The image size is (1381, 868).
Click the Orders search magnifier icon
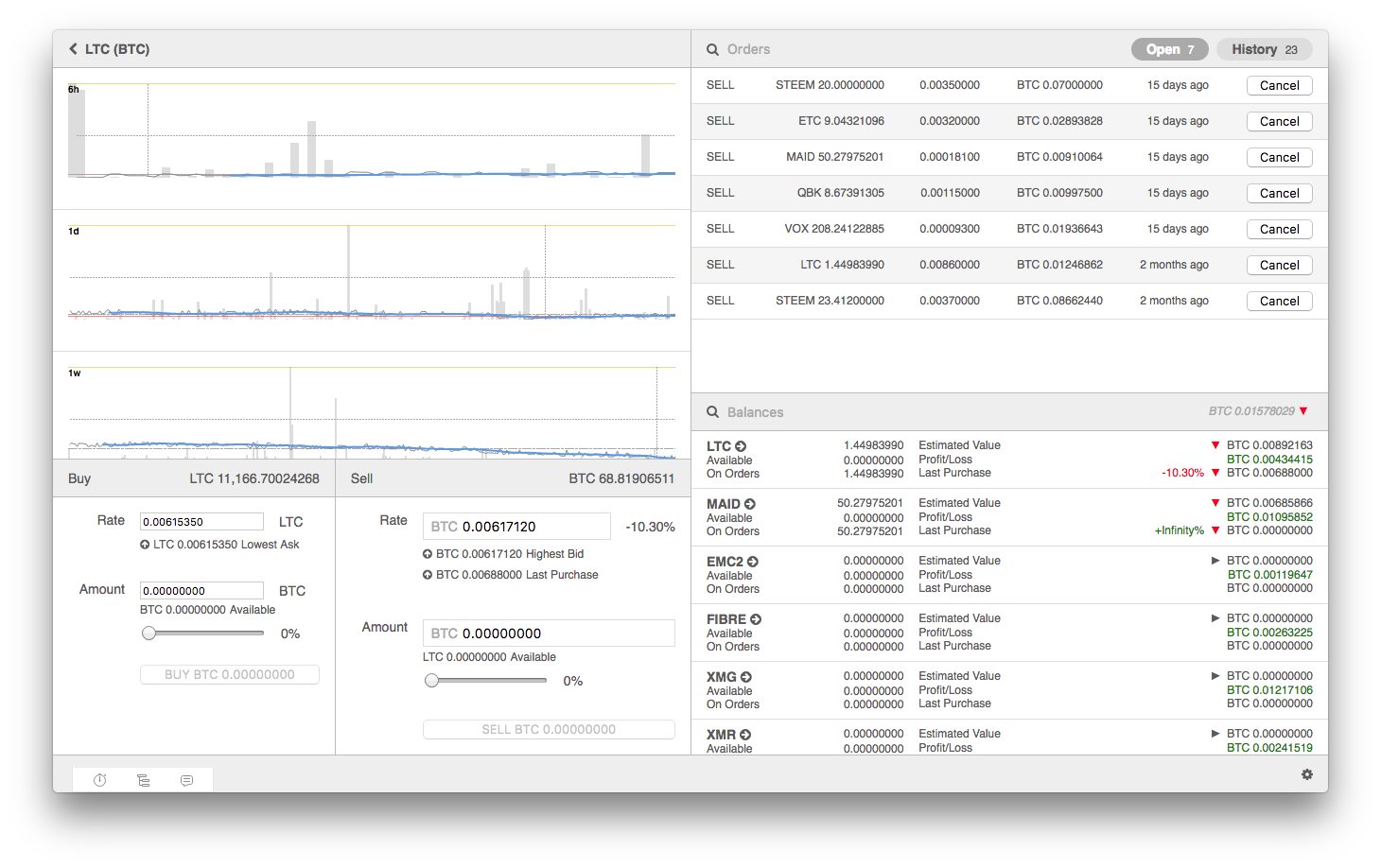[712, 49]
